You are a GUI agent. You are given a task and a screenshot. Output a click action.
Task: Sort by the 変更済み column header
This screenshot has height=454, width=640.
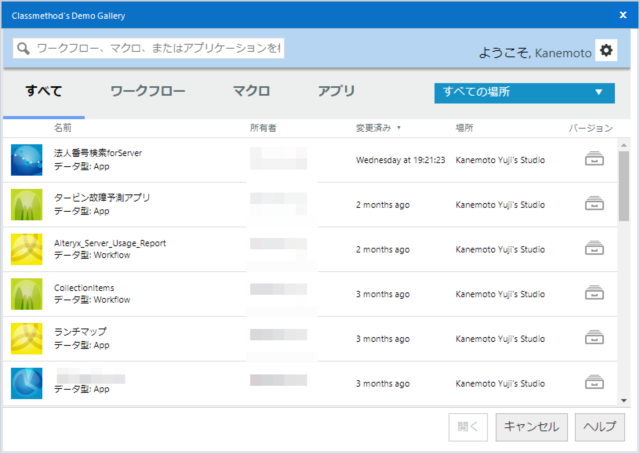tap(378, 128)
